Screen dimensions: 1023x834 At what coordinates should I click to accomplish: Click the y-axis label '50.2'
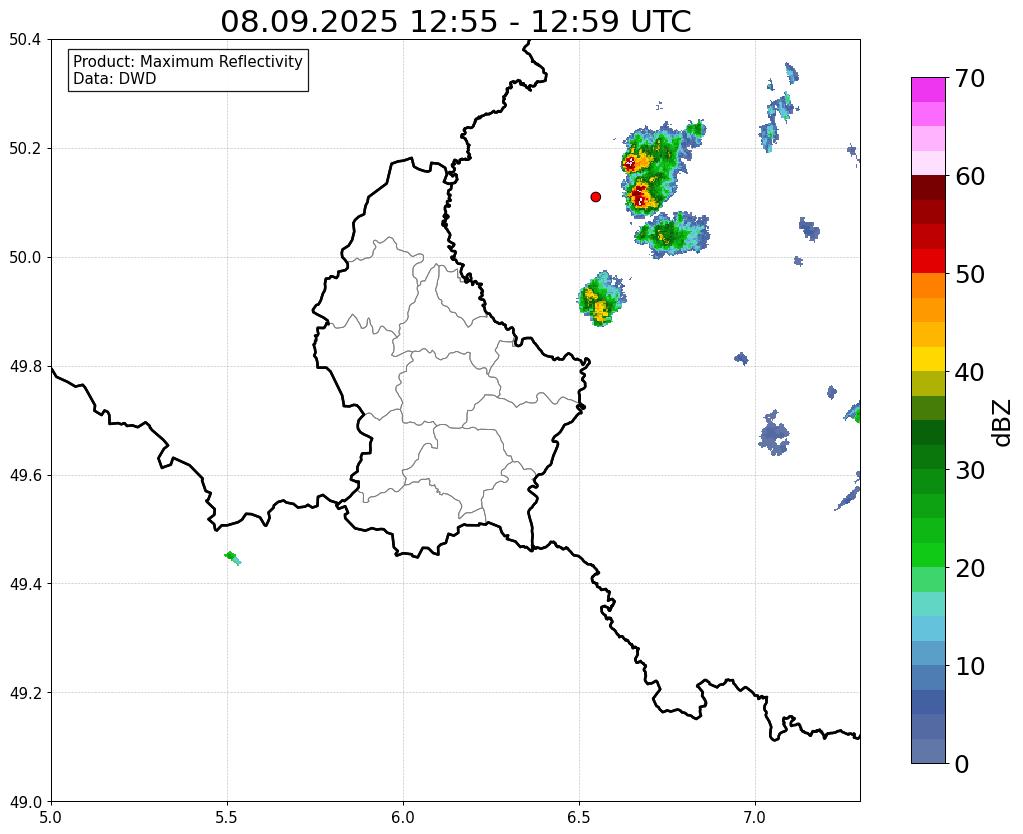click(25, 149)
